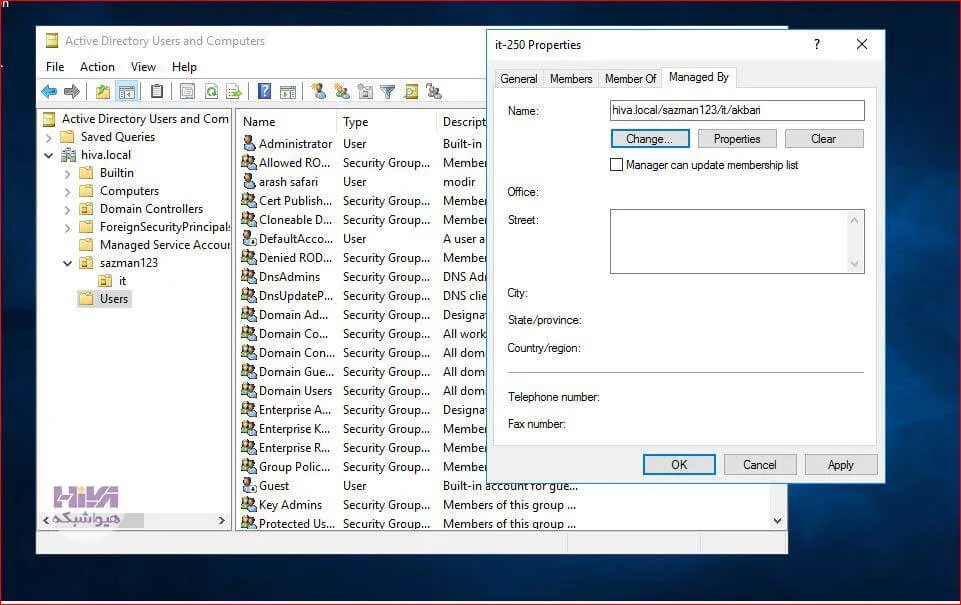The image size is (961, 605).
Task: Toggle the Show/Hide Console Tree icon
Action: (127, 92)
